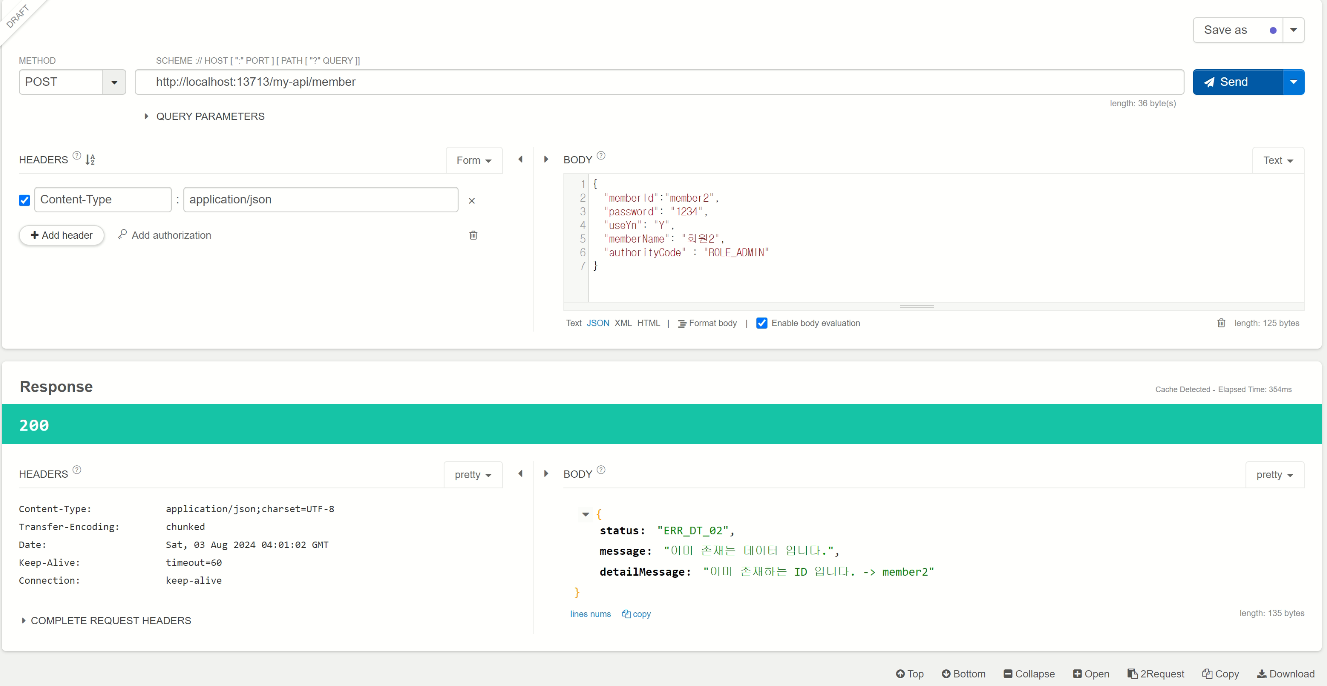Click the 200 status bar
1327x686 pixels.
pos(662,425)
